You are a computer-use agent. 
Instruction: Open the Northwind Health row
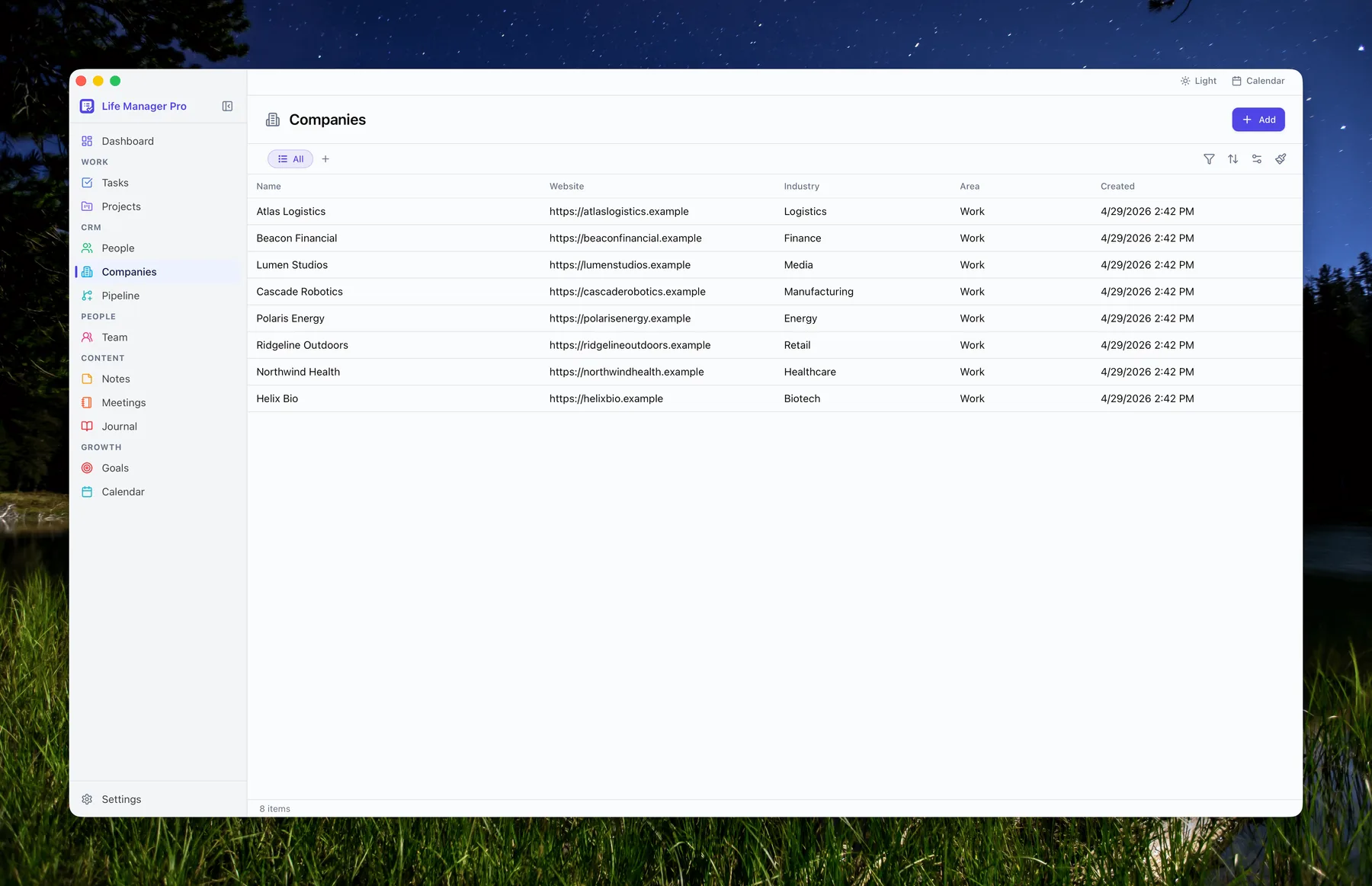pos(774,372)
